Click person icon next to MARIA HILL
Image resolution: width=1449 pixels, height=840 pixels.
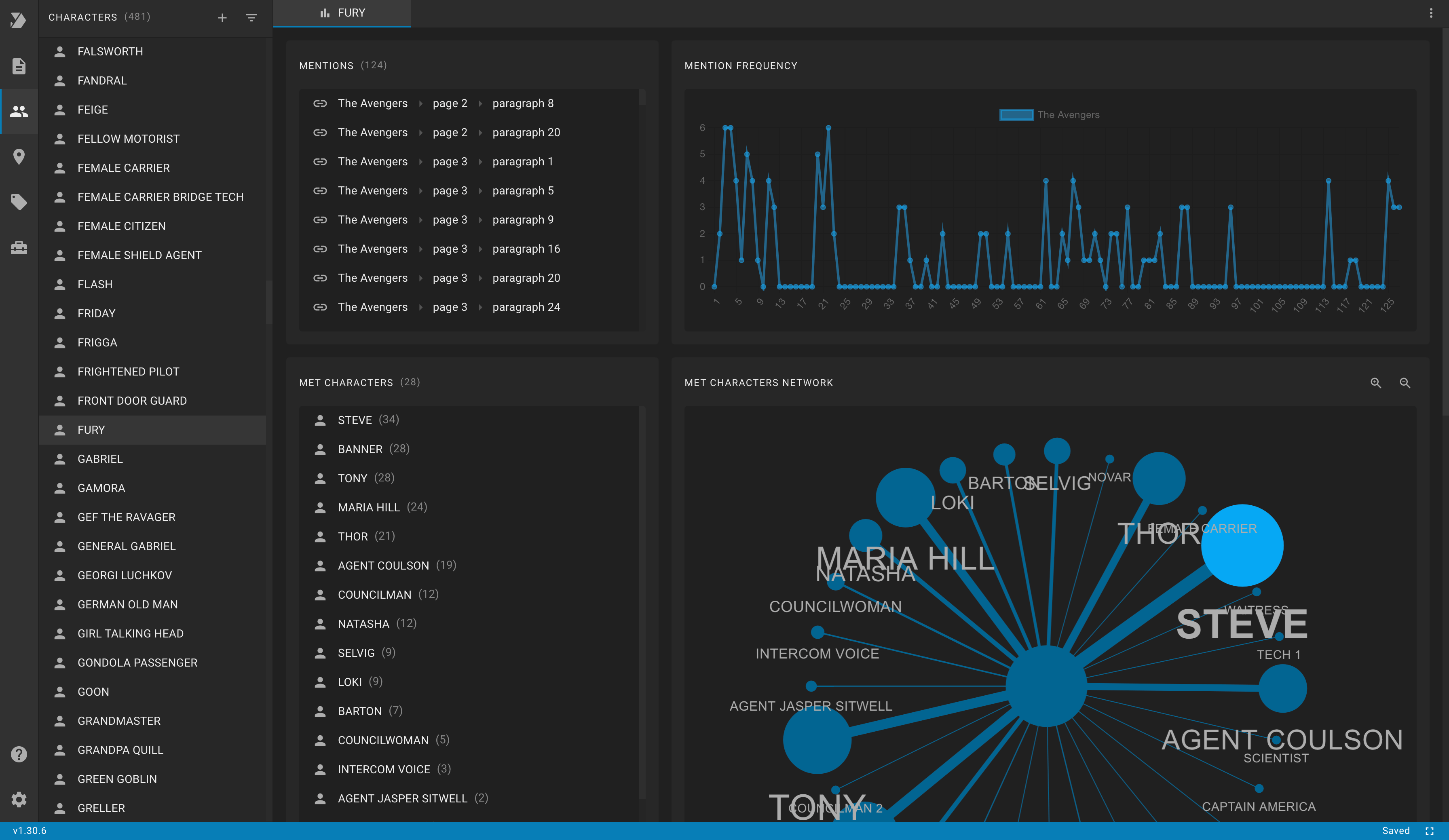[x=320, y=508]
